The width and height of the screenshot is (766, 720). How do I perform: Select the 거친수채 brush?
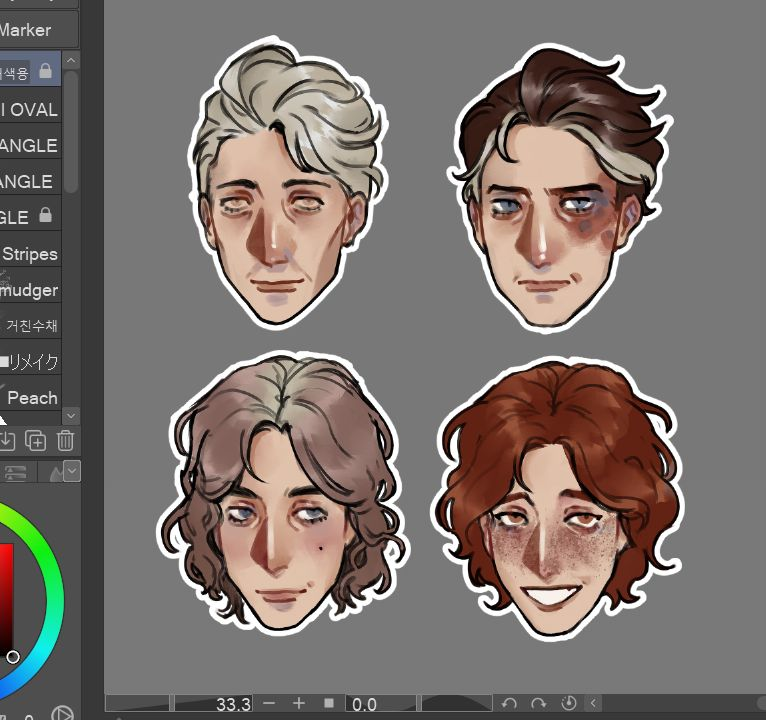[30, 325]
